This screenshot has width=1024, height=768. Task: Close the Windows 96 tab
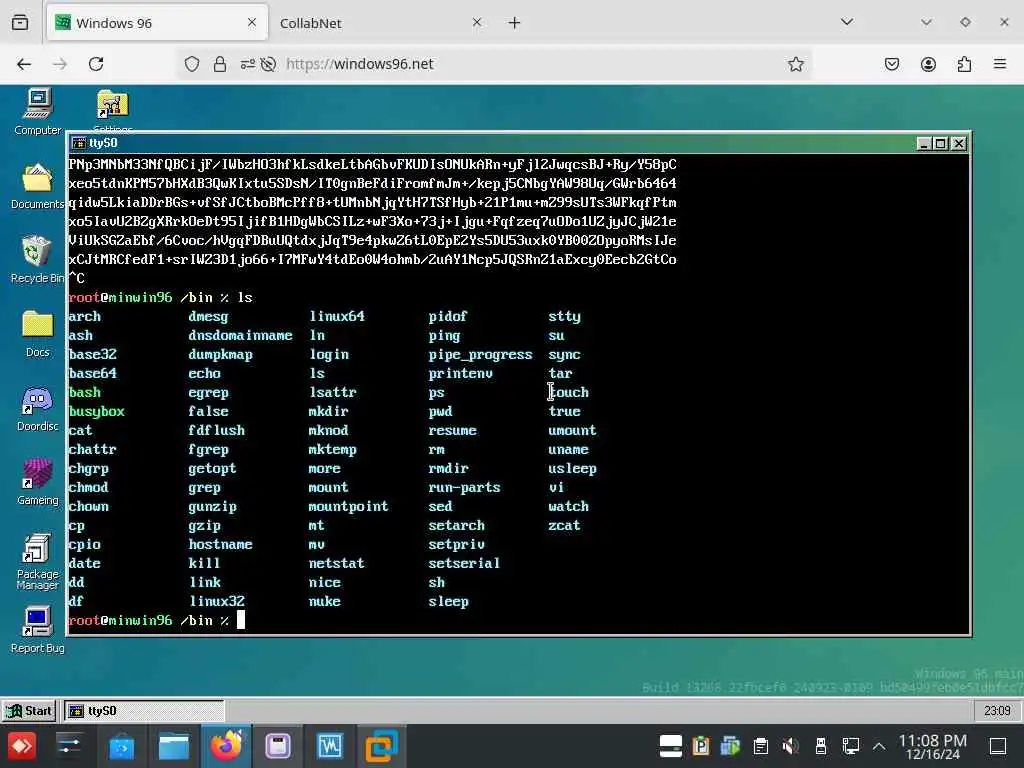point(252,22)
